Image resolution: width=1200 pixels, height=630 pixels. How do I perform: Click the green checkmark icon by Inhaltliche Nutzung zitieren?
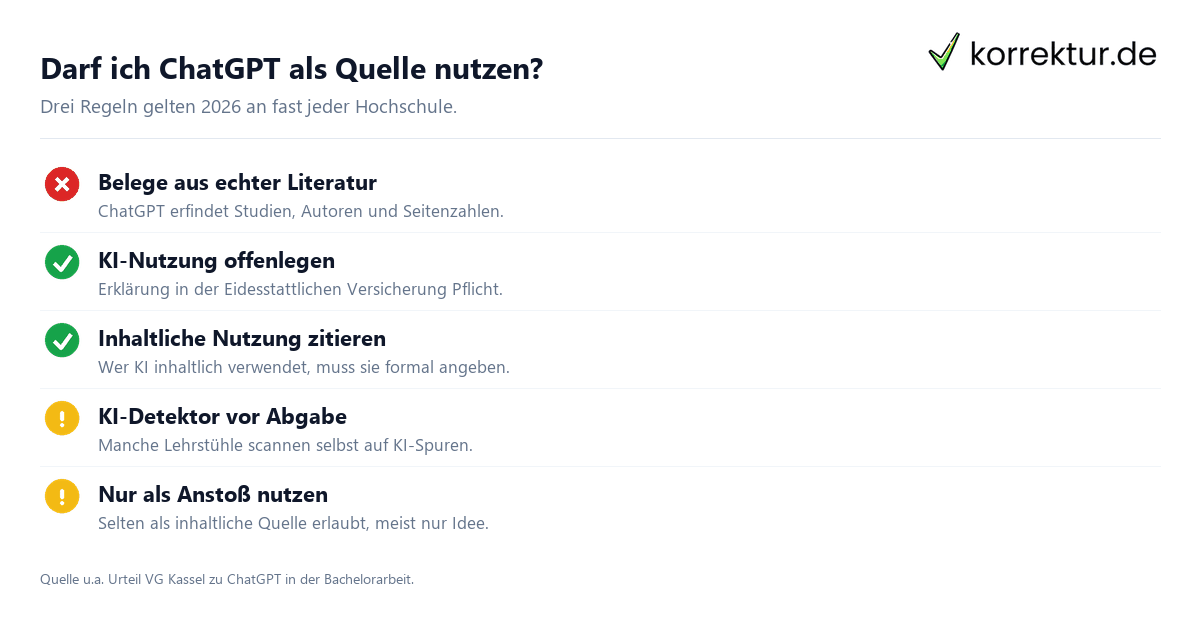pyautogui.click(x=62, y=340)
